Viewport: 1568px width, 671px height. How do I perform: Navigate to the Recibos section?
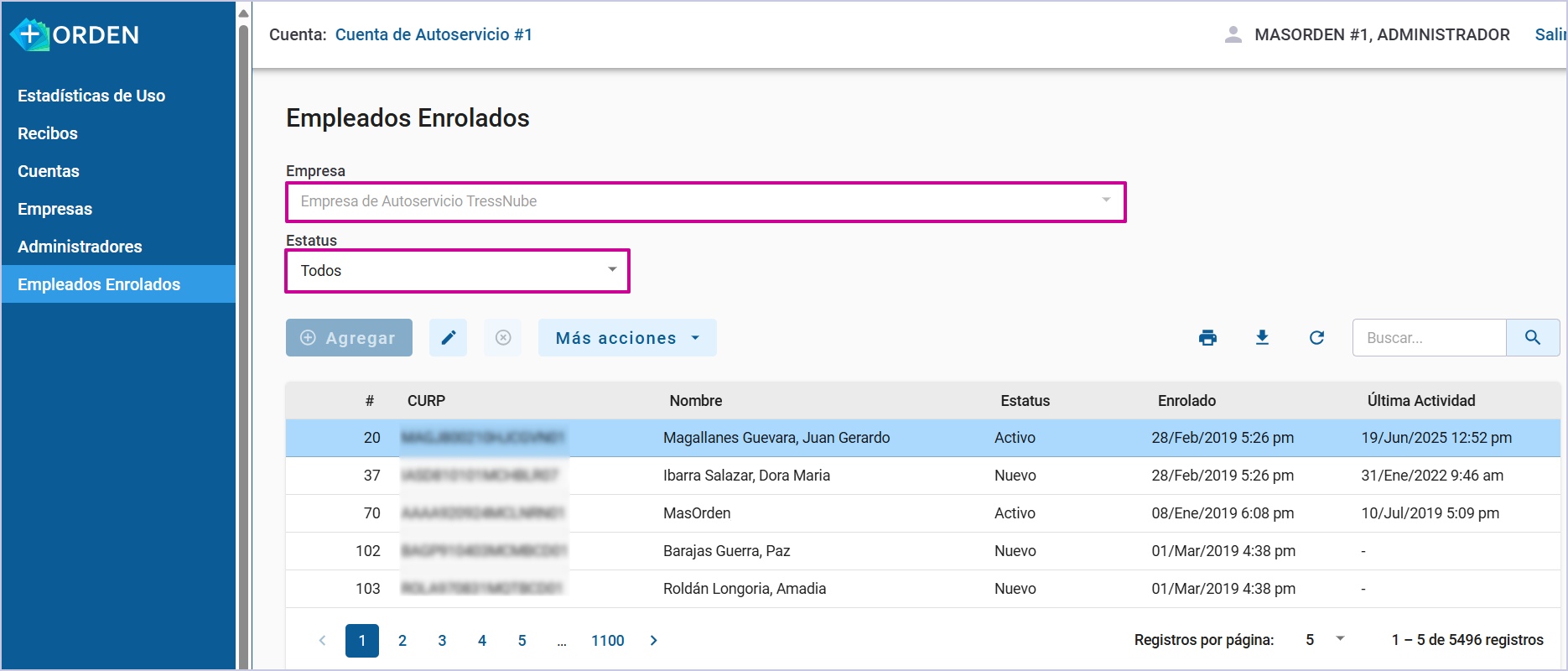[48, 133]
